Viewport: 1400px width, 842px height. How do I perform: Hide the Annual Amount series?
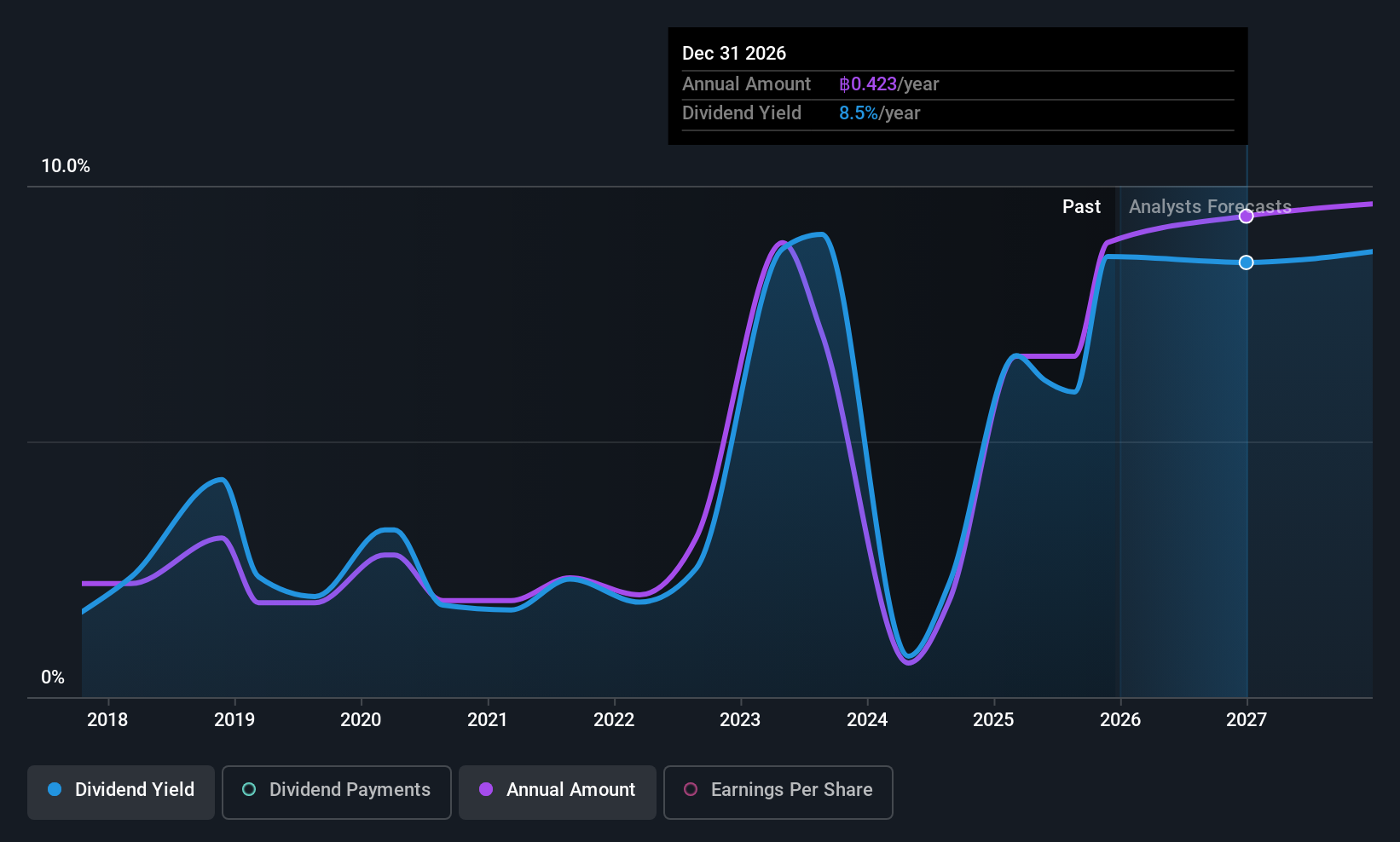(557, 792)
